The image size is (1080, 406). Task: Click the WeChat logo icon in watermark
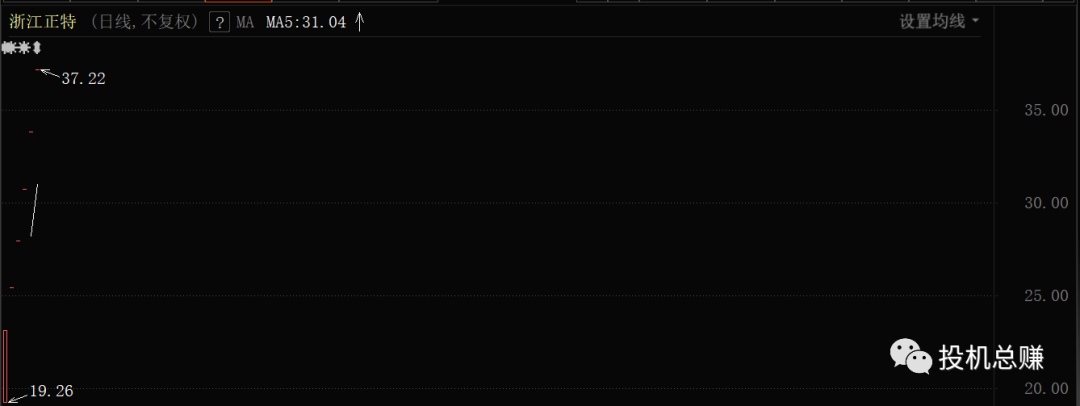tap(910, 355)
